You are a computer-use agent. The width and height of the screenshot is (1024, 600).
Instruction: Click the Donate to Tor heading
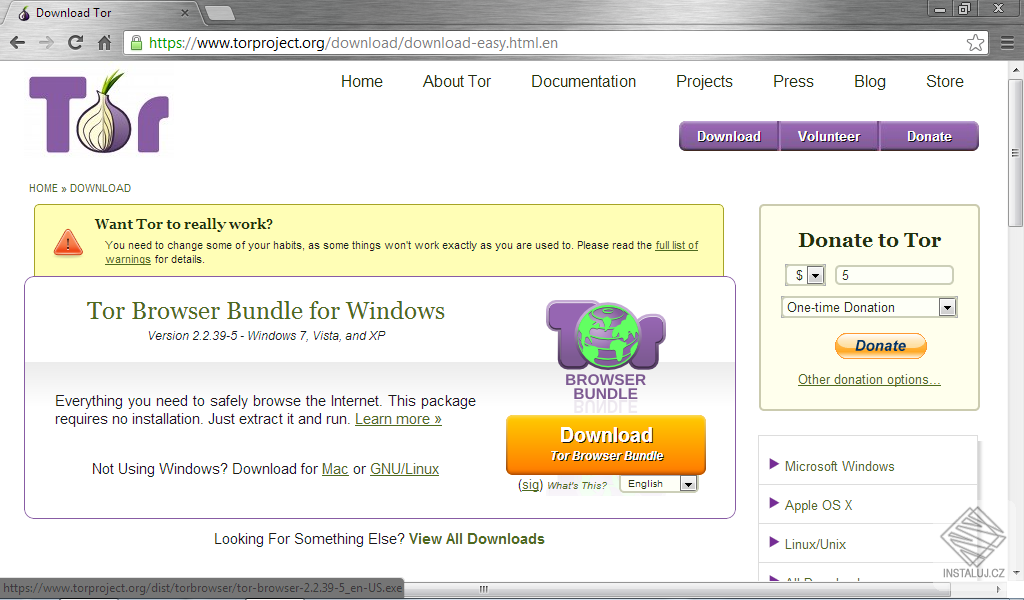click(x=869, y=240)
